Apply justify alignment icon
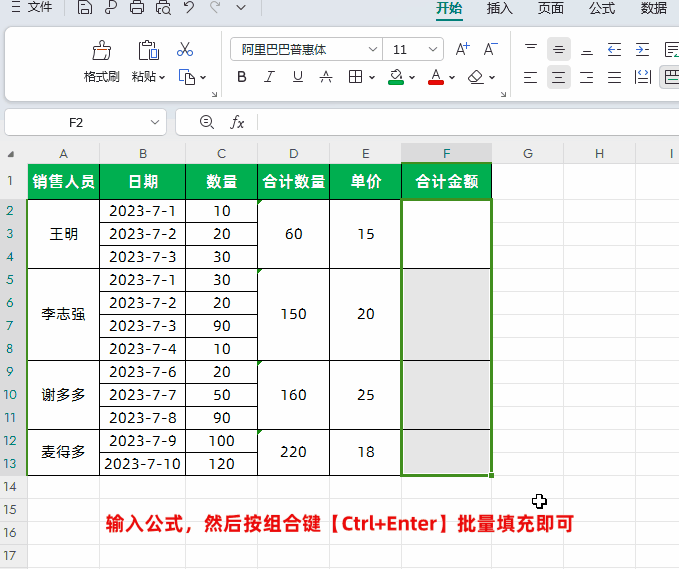The image size is (679, 569). (614, 78)
